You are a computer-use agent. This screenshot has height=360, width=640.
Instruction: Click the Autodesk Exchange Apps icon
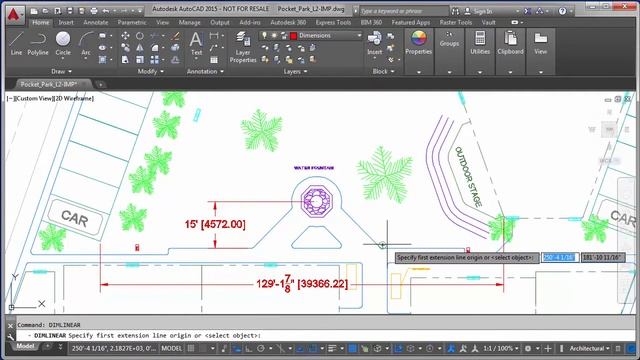pos(527,11)
